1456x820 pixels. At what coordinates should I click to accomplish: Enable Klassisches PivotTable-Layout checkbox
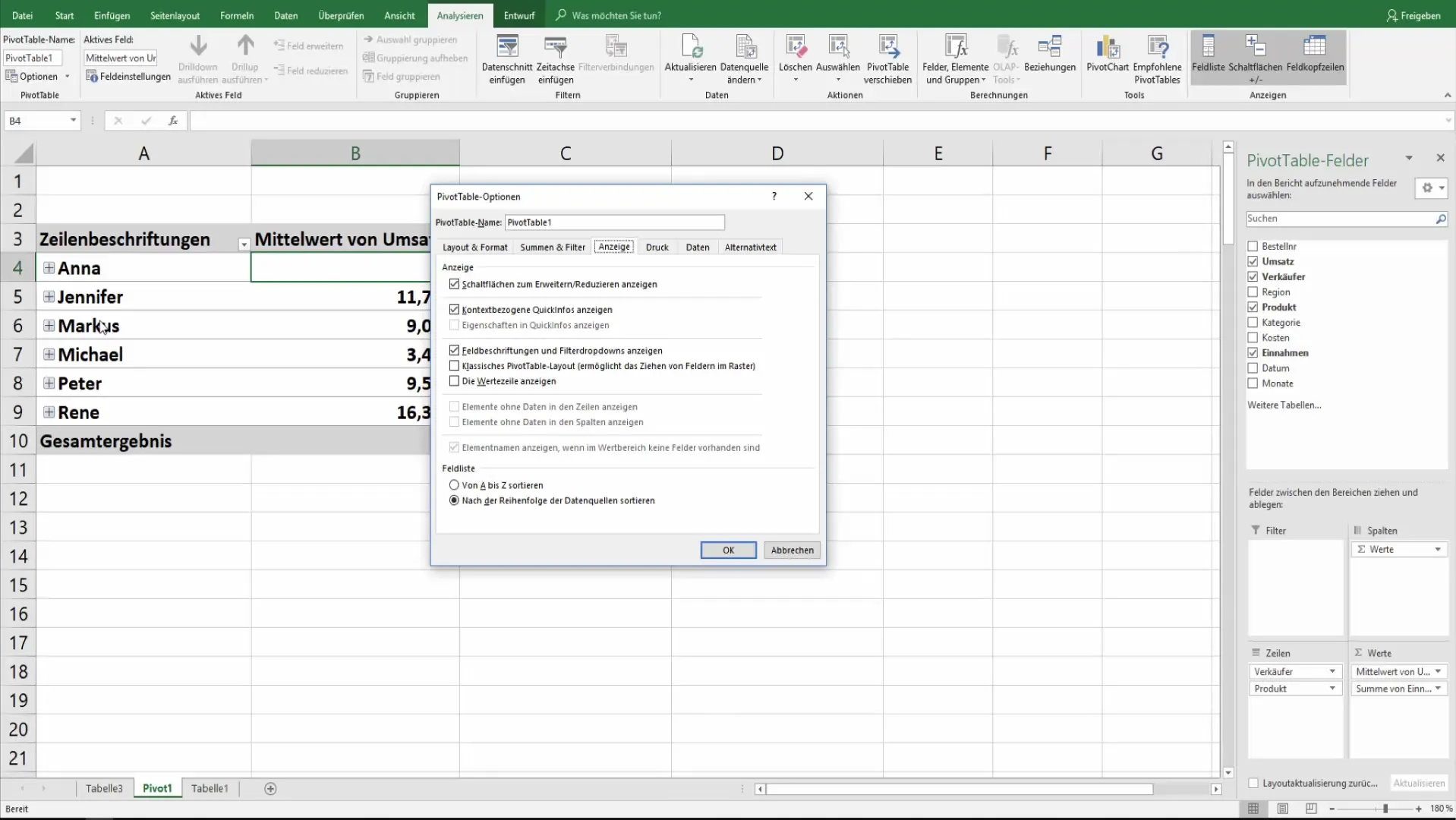454,366
